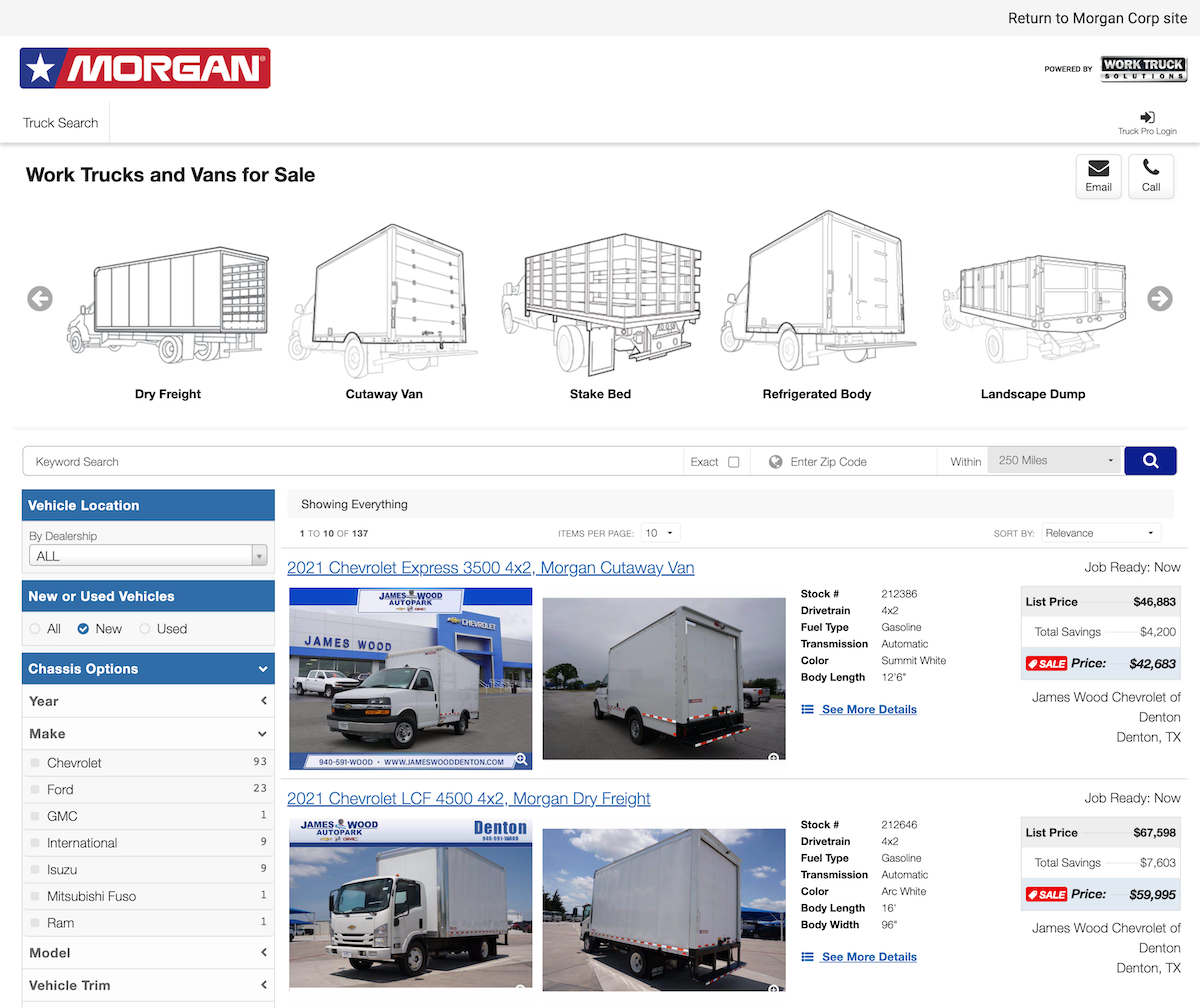Click the zoom icon on the dealership thumbnail
The image size is (1200, 1008).
521,758
